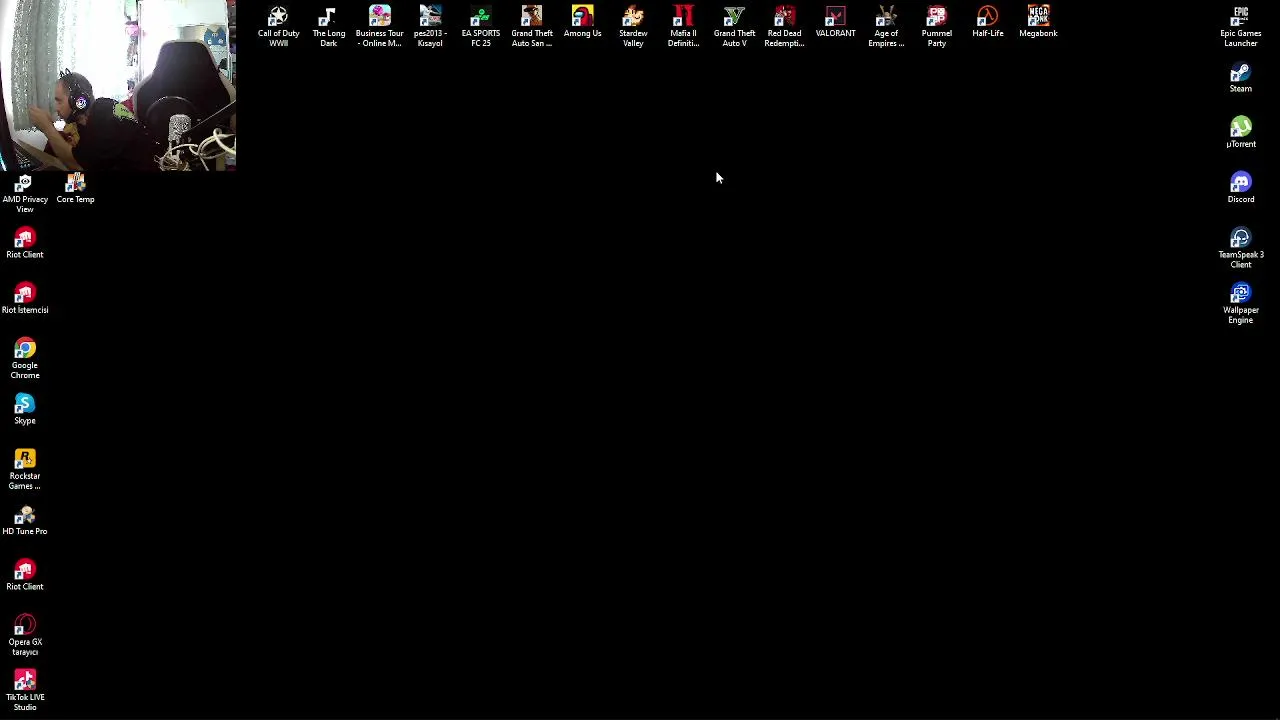Click the AMD Privacy View icon
The height and width of the screenshot is (720, 1280).
click(25, 193)
